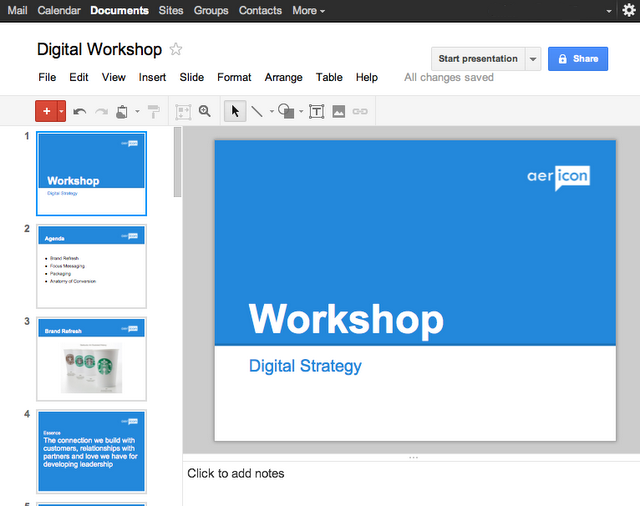
Task: Click the slide panel scrollbar handle
Action: point(178,162)
